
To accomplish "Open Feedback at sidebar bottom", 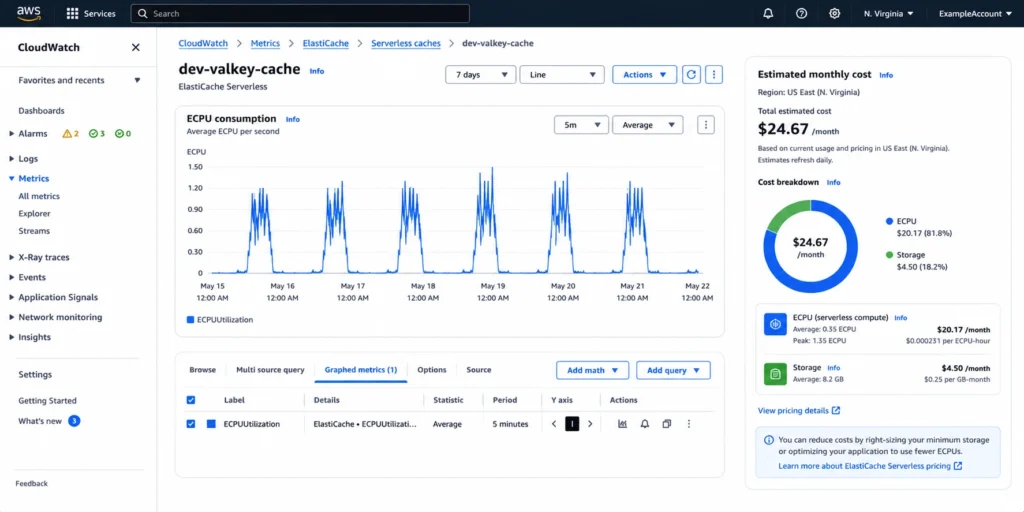I will (x=31, y=484).
